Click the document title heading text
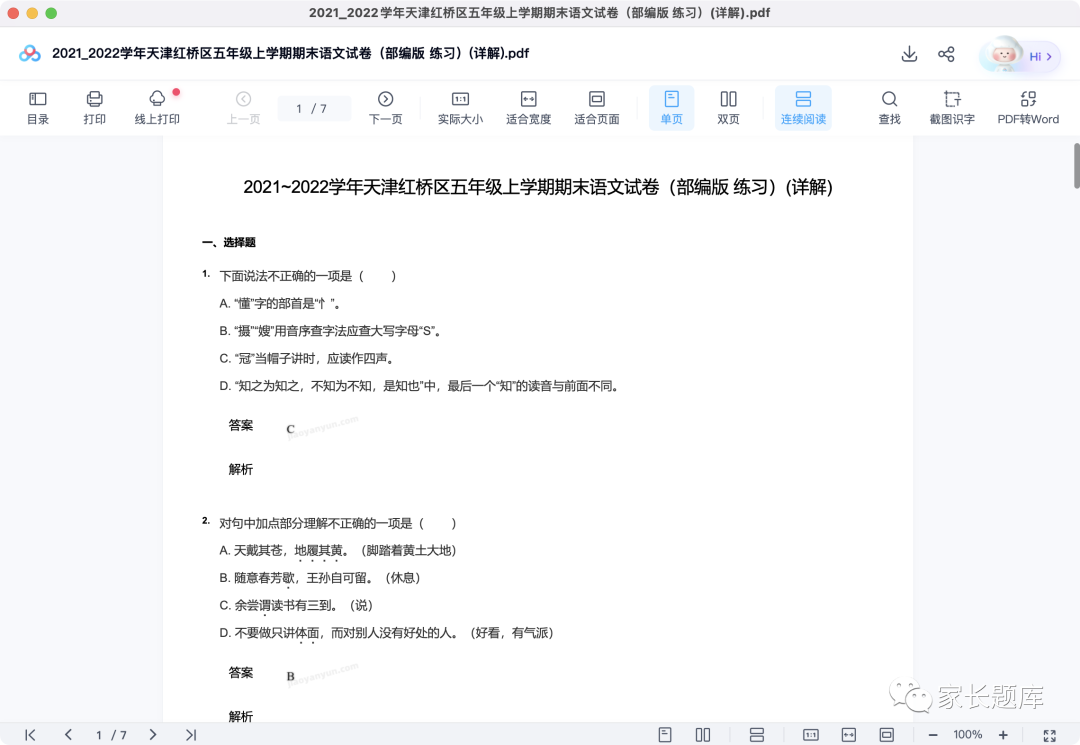This screenshot has width=1080, height=745. [538, 187]
